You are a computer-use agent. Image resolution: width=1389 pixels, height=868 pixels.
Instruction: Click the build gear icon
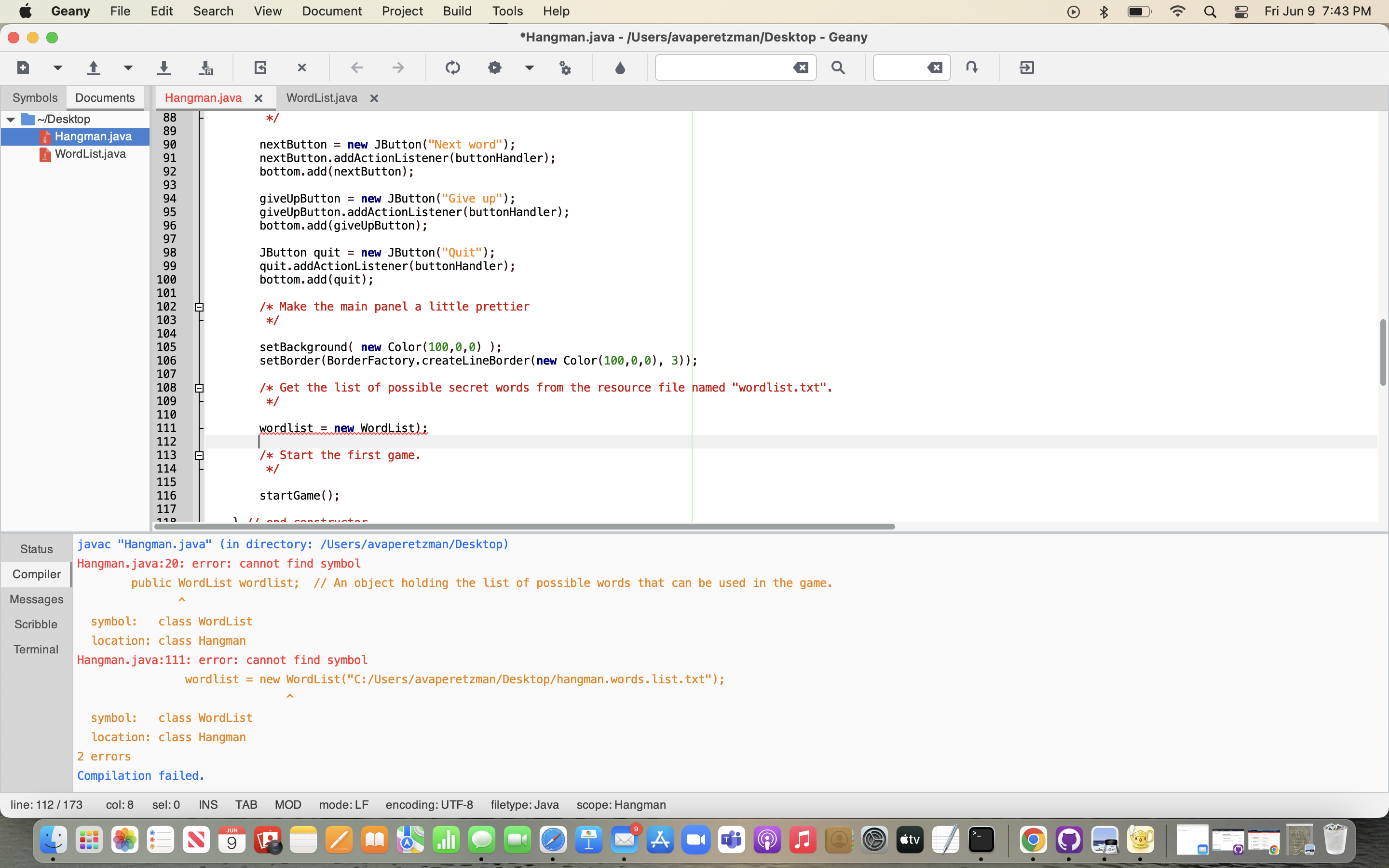(494, 68)
